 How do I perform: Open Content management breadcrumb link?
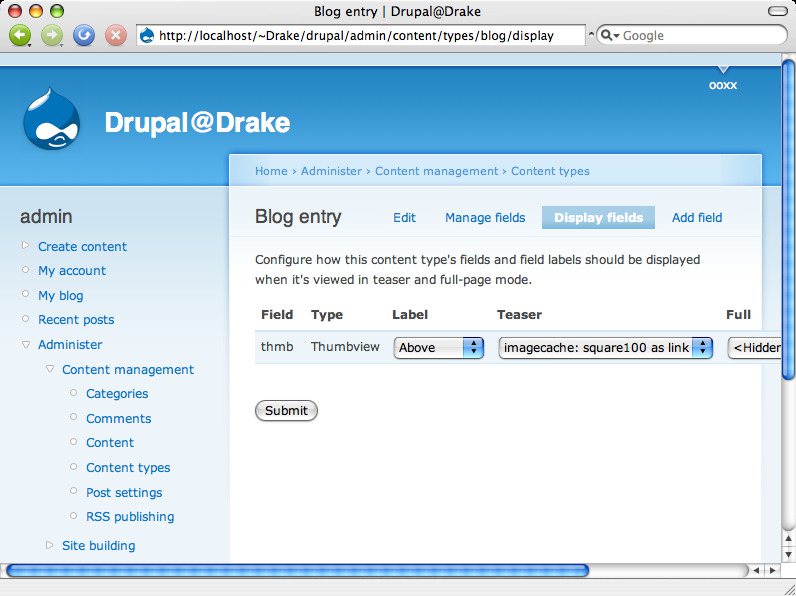pyautogui.click(x=437, y=171)
